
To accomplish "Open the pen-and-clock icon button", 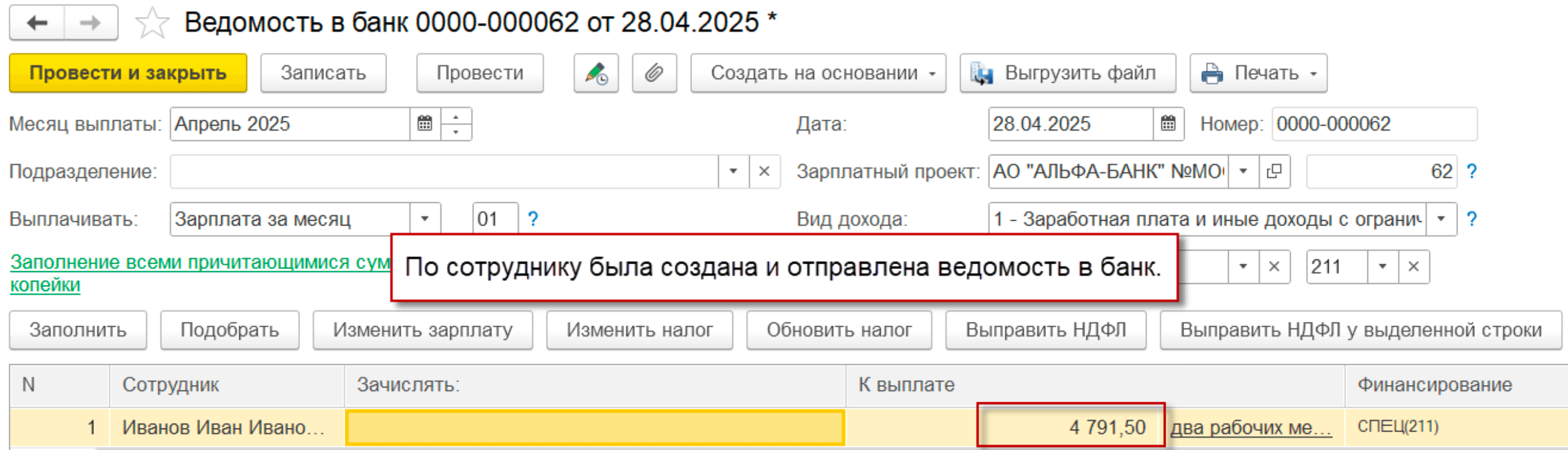I will coord(596,73).
